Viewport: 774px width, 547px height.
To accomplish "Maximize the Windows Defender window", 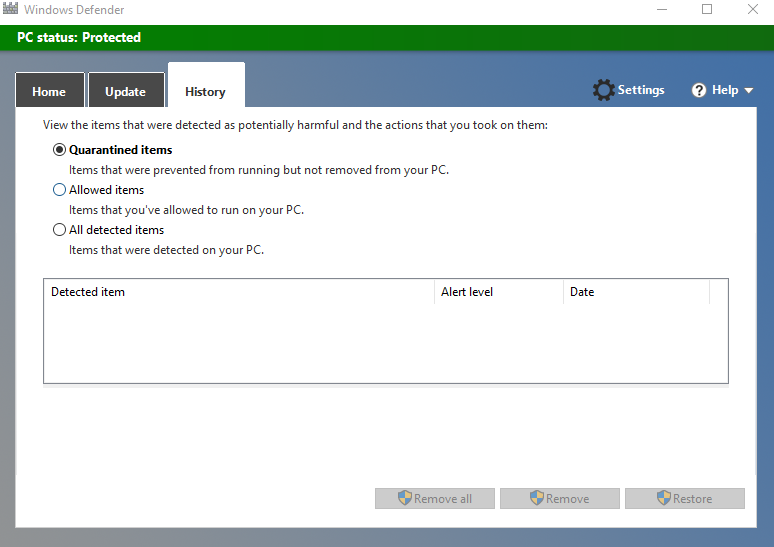I will point(707,9).
